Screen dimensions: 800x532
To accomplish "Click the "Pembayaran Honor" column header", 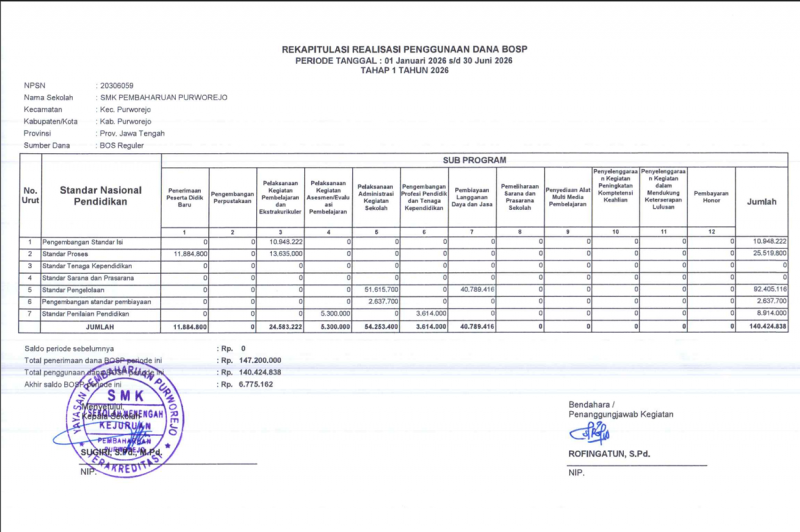I will [711, 197].
